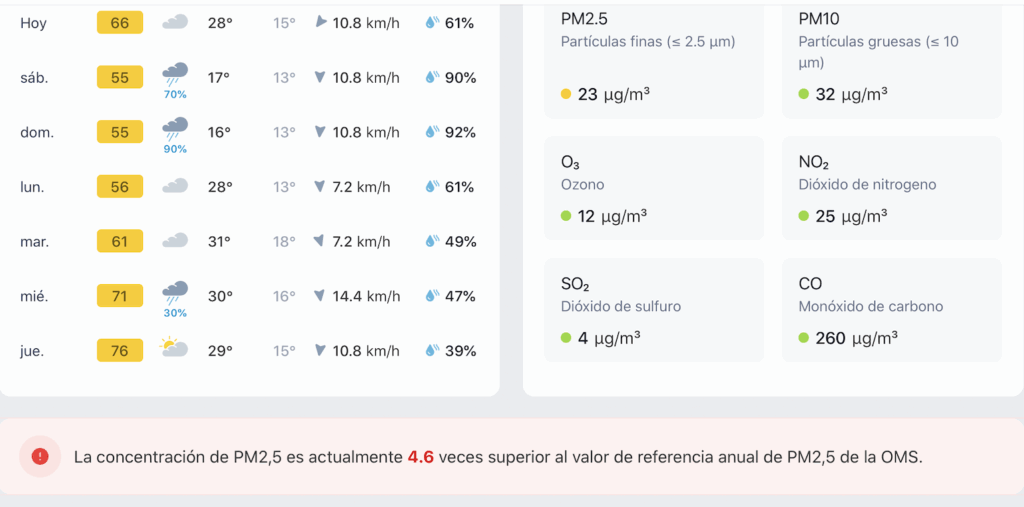Click the rain cloud icon for dom.

175,128
